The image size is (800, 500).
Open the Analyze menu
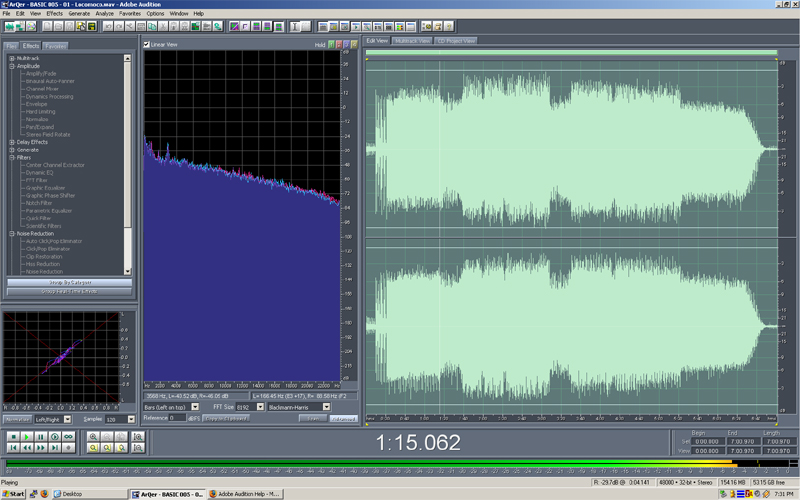tap(105, 13)
